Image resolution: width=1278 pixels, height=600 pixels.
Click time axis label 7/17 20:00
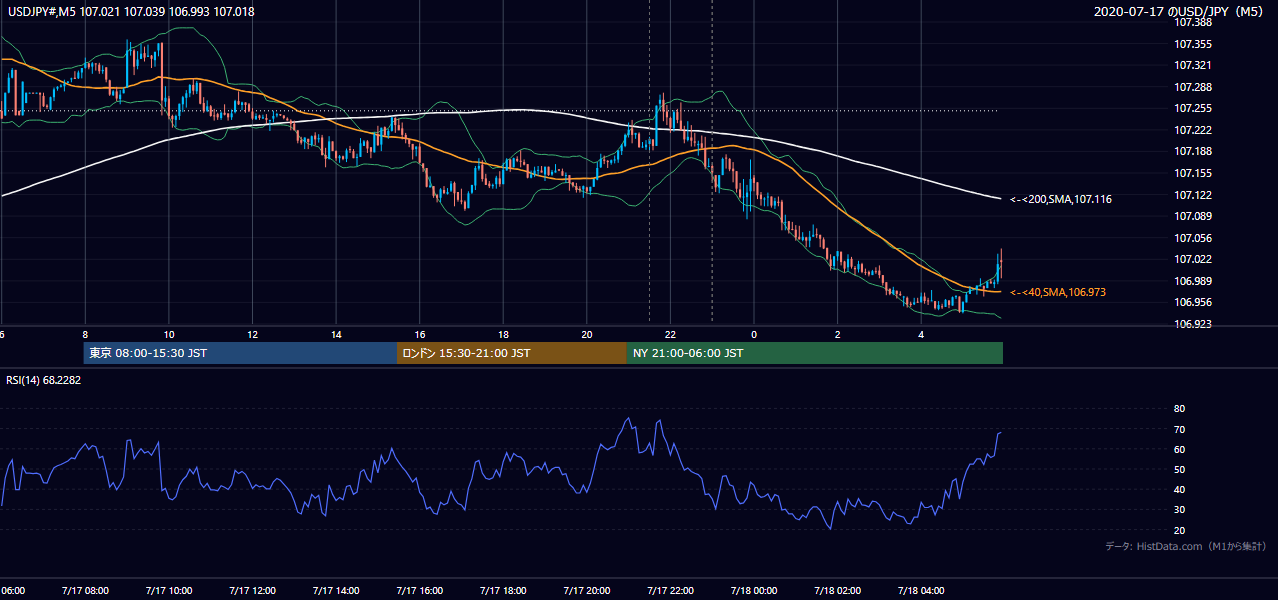point(586,591)
